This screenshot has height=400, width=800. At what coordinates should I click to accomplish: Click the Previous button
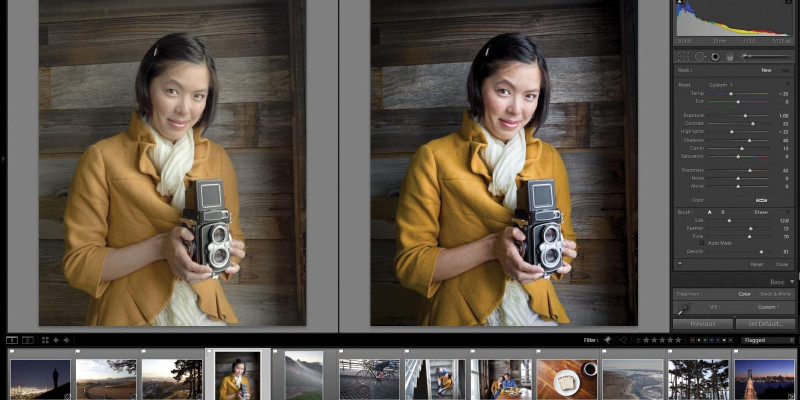click(x=702, y=324)
